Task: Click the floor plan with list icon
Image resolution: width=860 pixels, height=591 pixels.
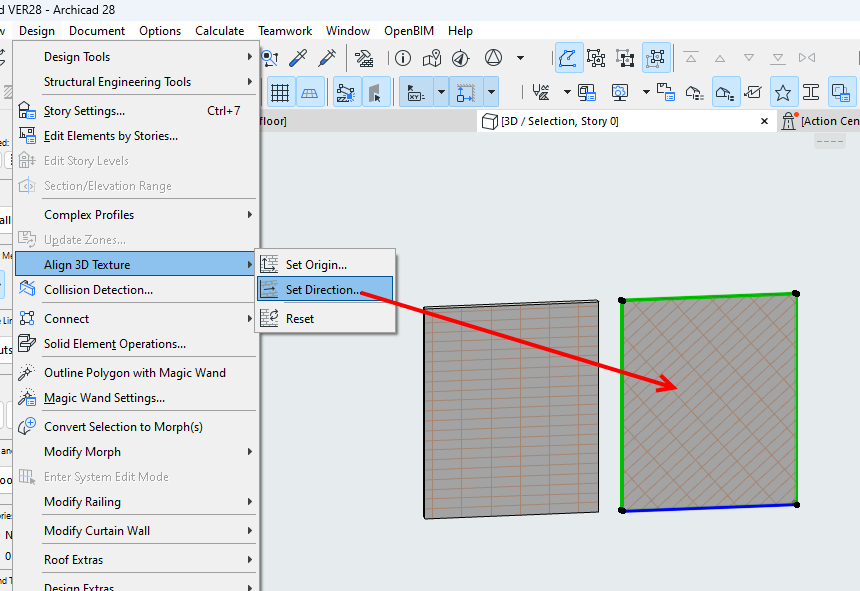Action: coord(665,92)
